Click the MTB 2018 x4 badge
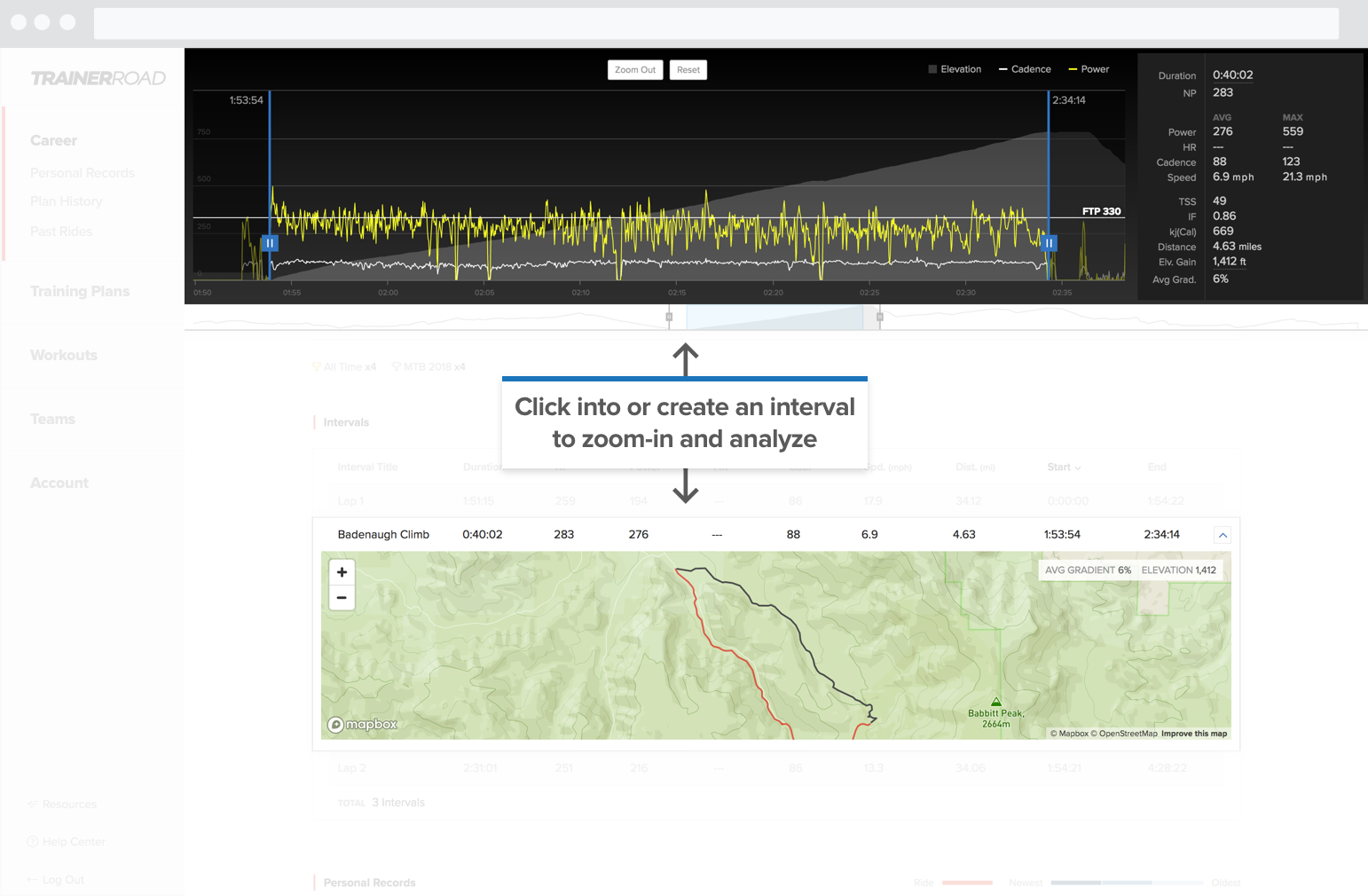 428,367
